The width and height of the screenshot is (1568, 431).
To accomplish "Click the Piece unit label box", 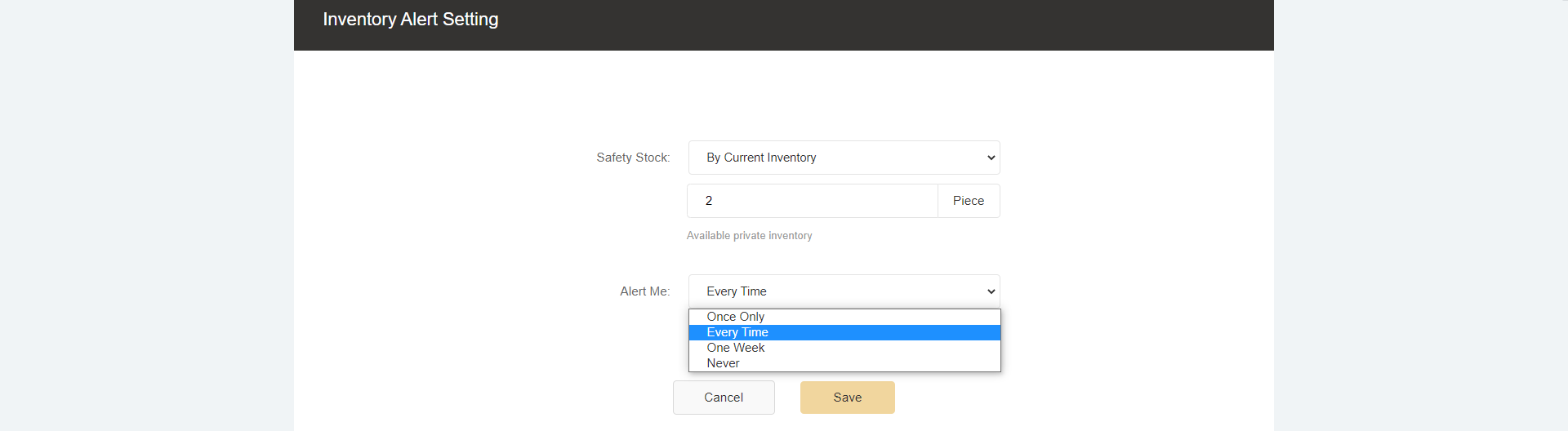I will coord(968,201).
